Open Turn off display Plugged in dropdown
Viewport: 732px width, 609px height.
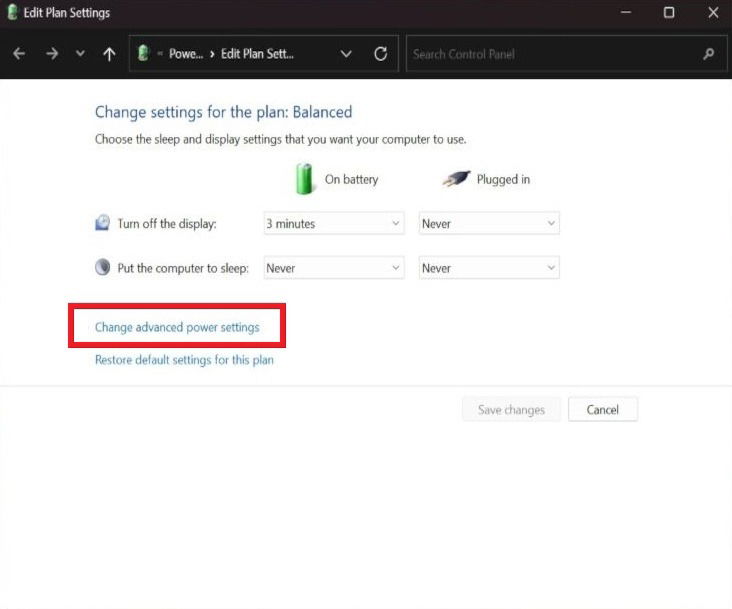489,224
